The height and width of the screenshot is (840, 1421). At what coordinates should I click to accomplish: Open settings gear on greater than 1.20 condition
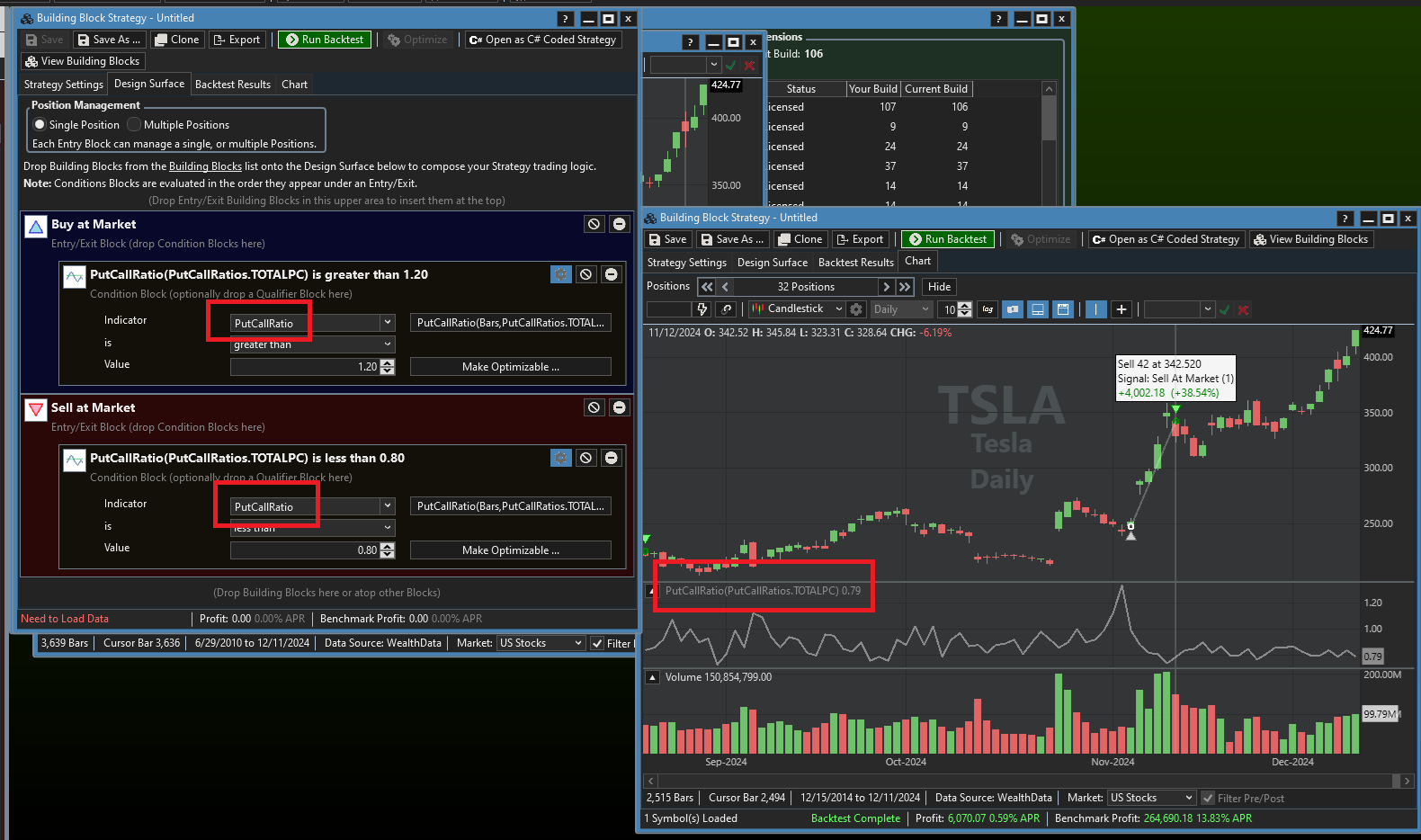(560, 274)
